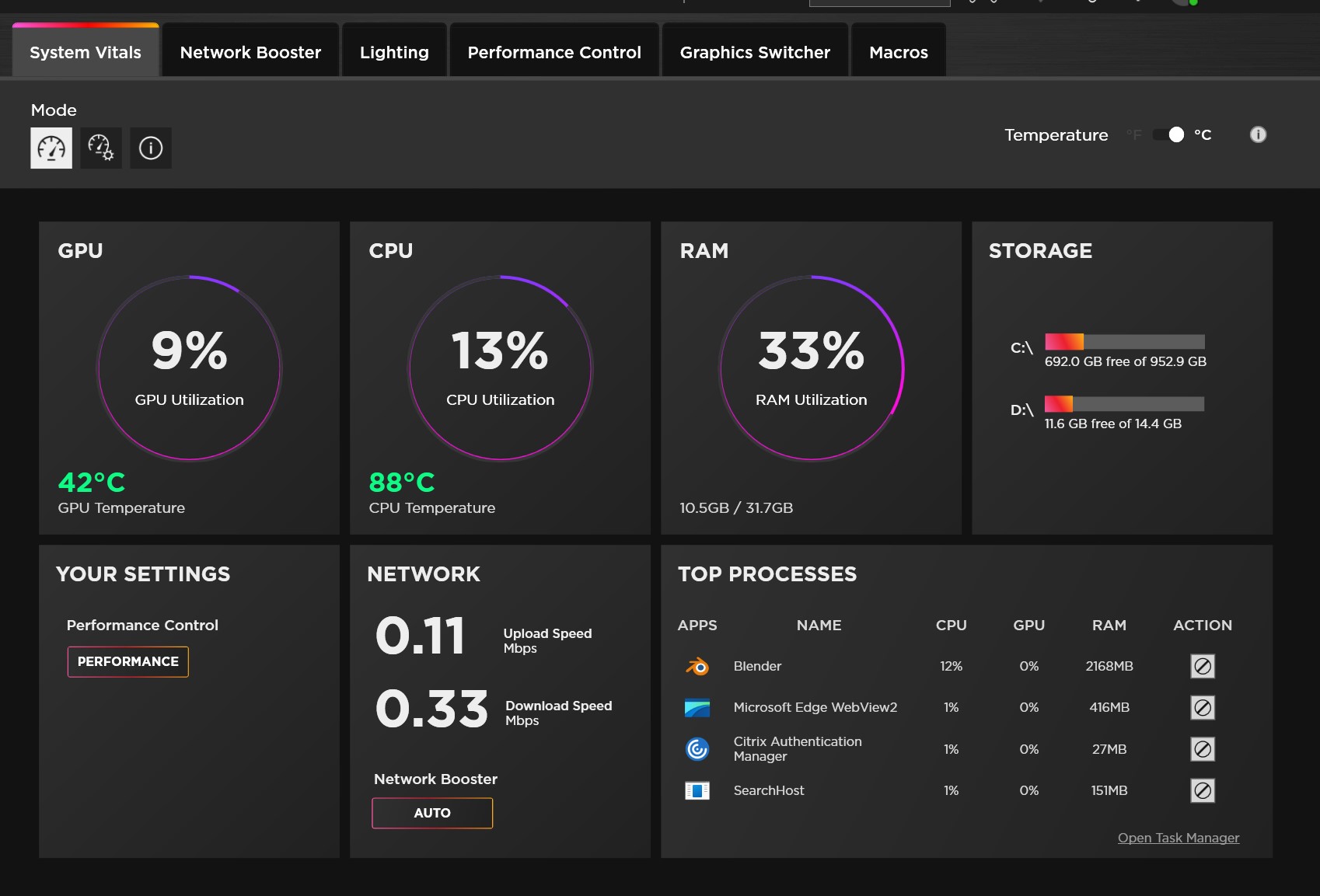Screen dimensions: 1320x896
Task: Open the Lighting tab
Action: pos(394,51)
